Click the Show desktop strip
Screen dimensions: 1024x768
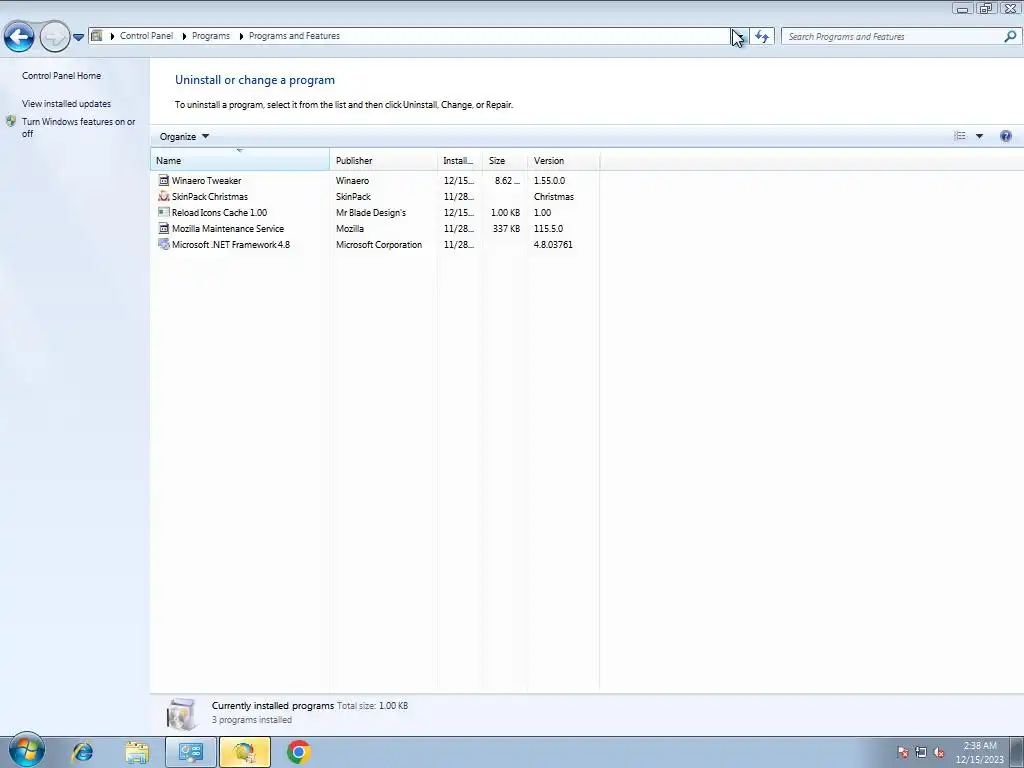click(x=1017, y=752)
